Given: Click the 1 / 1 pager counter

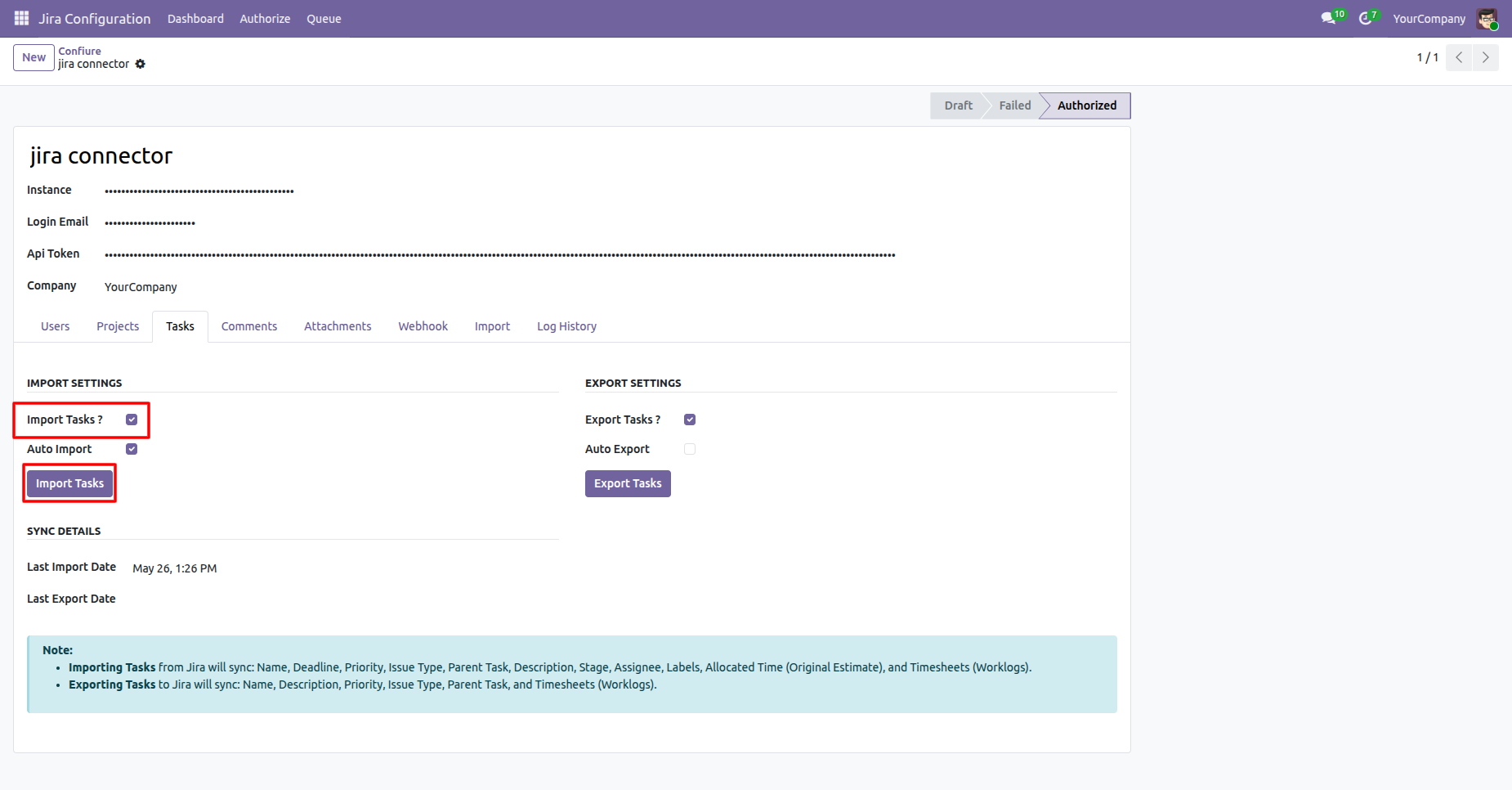Looking at the screenshot, I should click(x=1427, y=57).
